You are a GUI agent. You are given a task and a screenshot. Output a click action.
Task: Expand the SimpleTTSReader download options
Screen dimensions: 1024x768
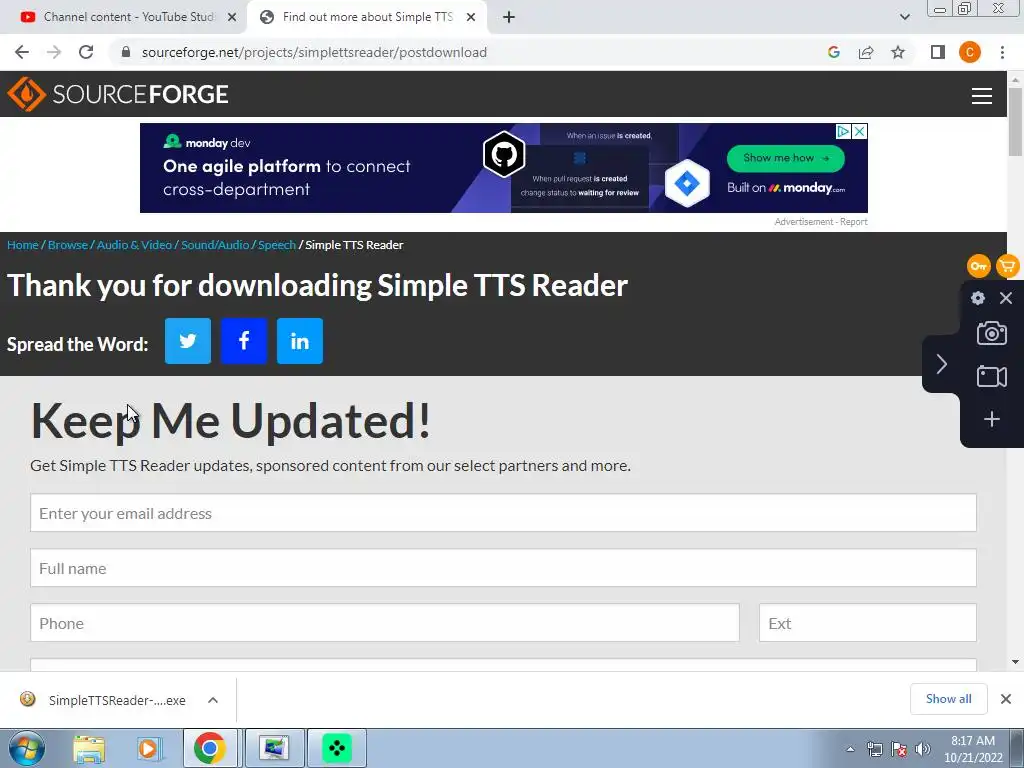[213, 700]
